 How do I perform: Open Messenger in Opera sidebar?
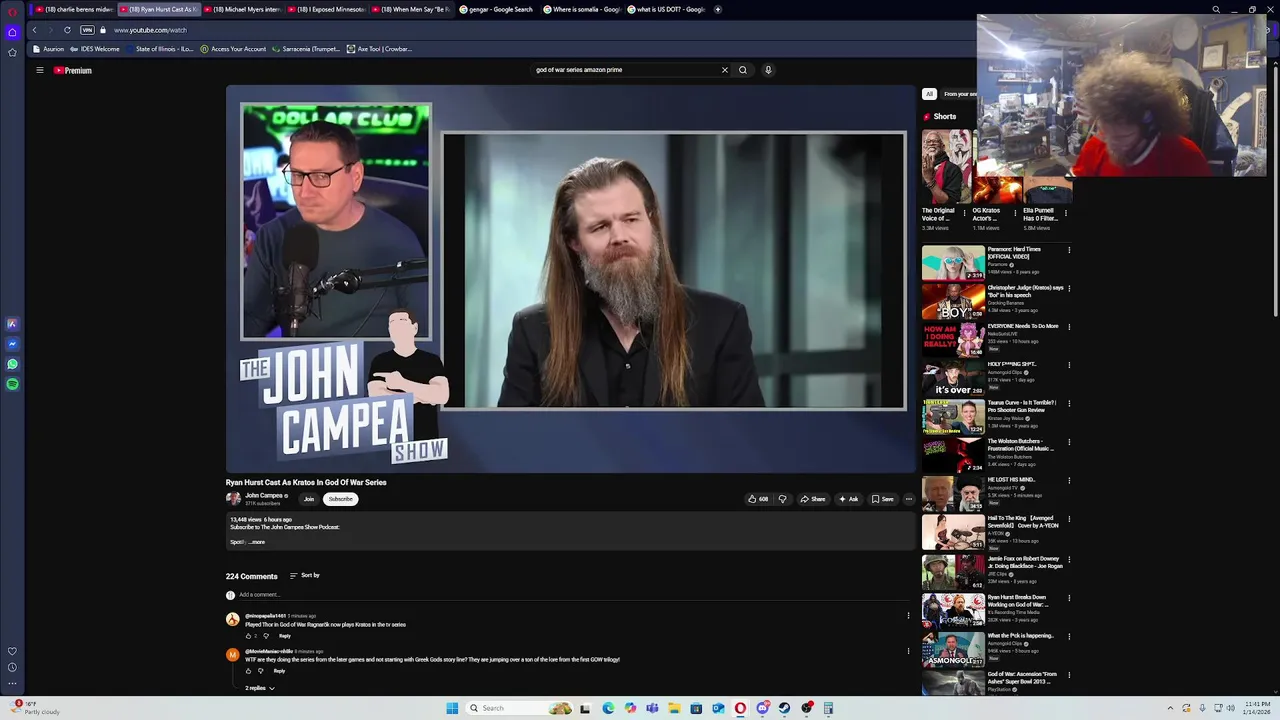click(12, 344)
